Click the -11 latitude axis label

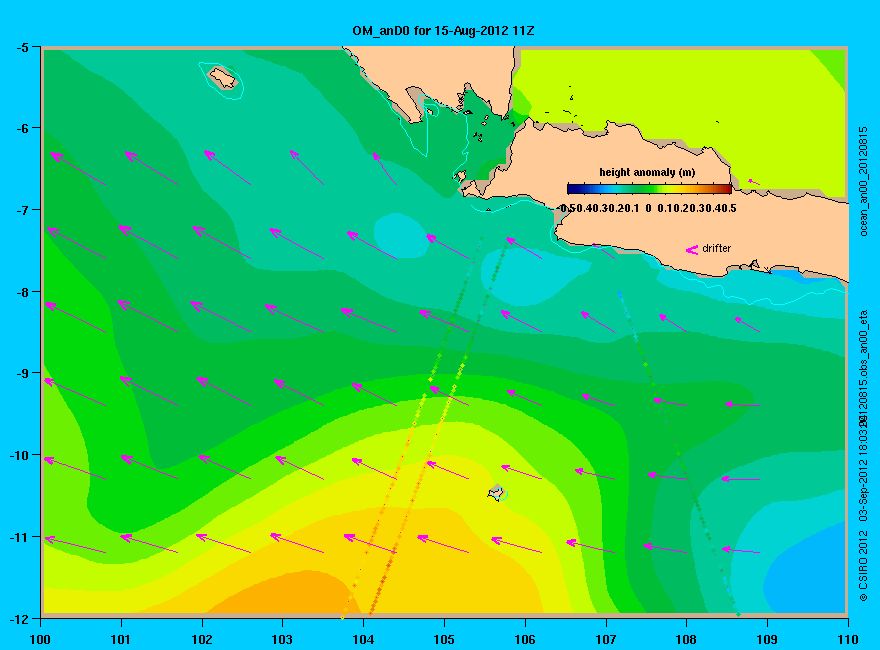tap(19, 537)
